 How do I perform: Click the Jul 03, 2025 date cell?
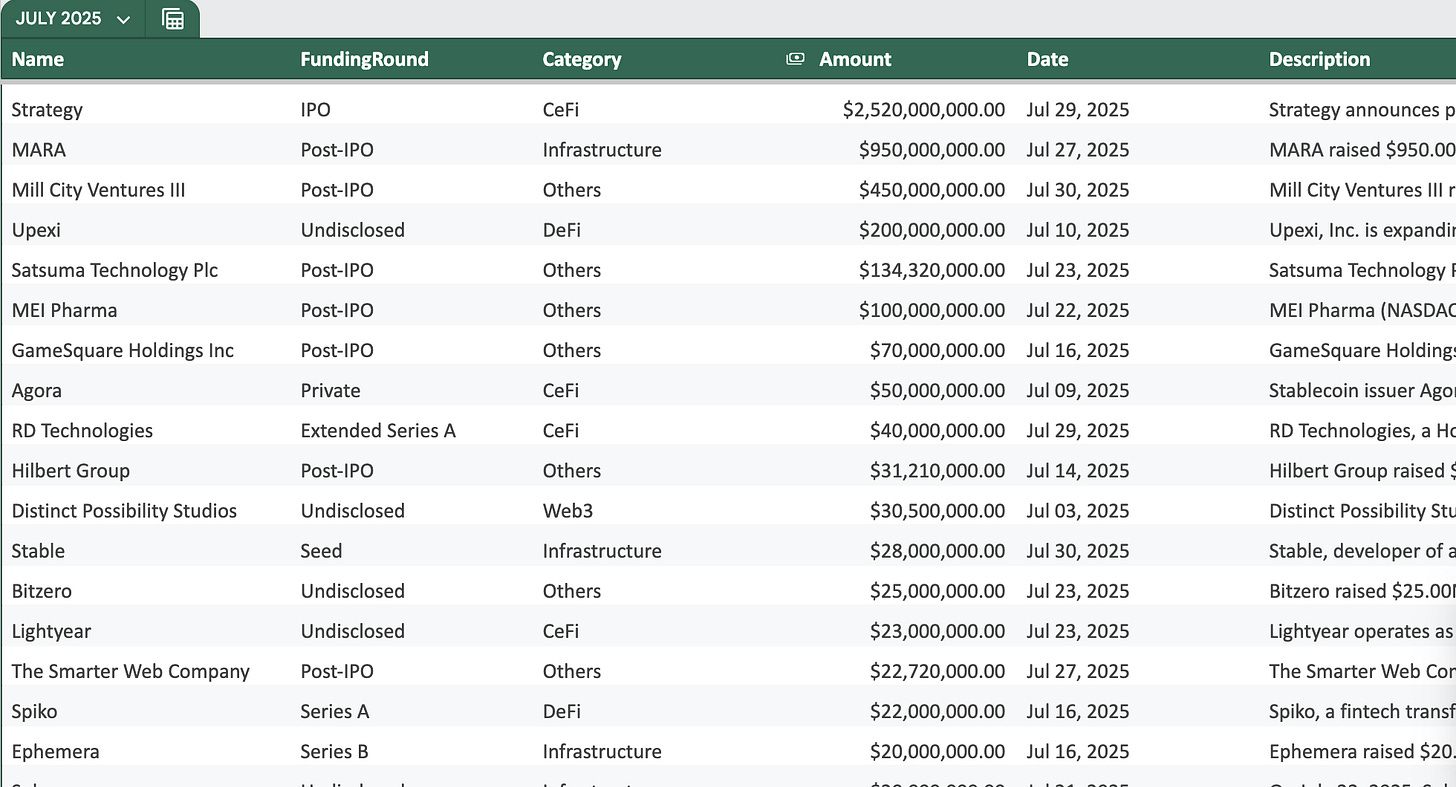click(1078, 510)
